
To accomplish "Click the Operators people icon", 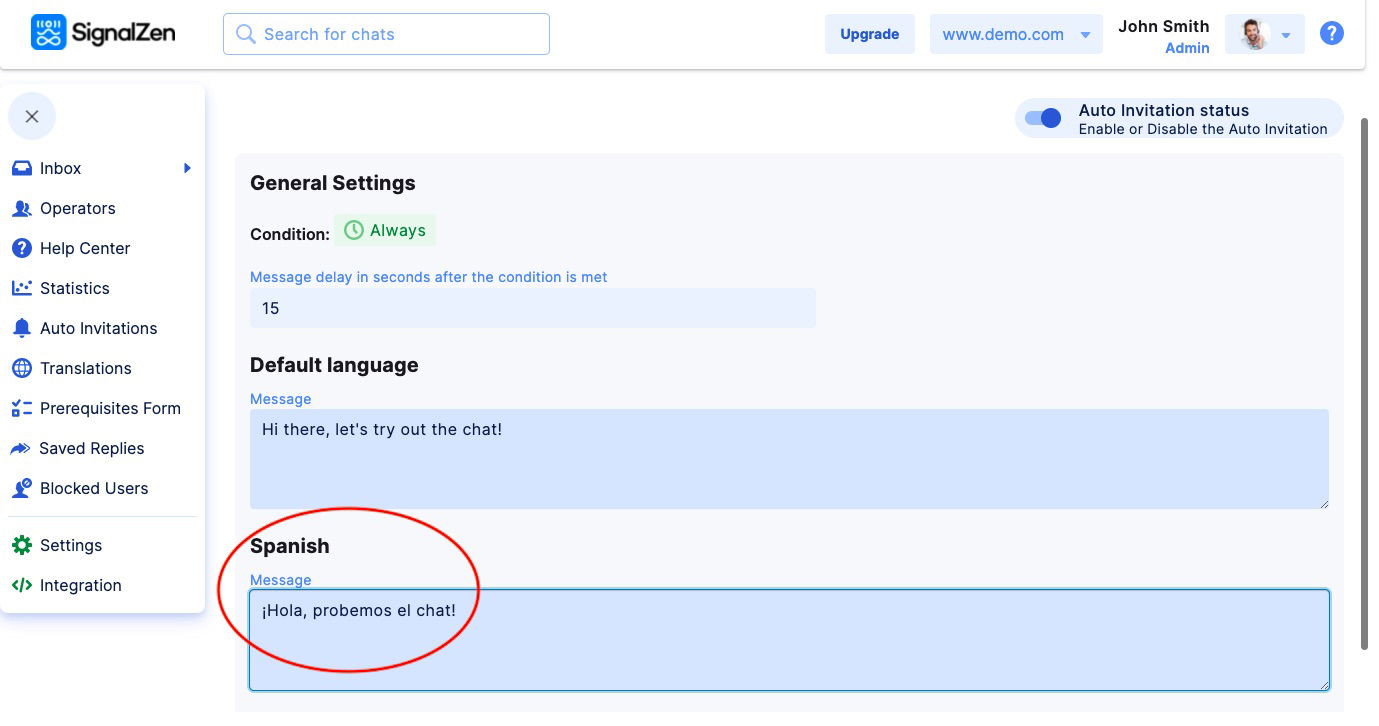I will [x=22, y=208].
